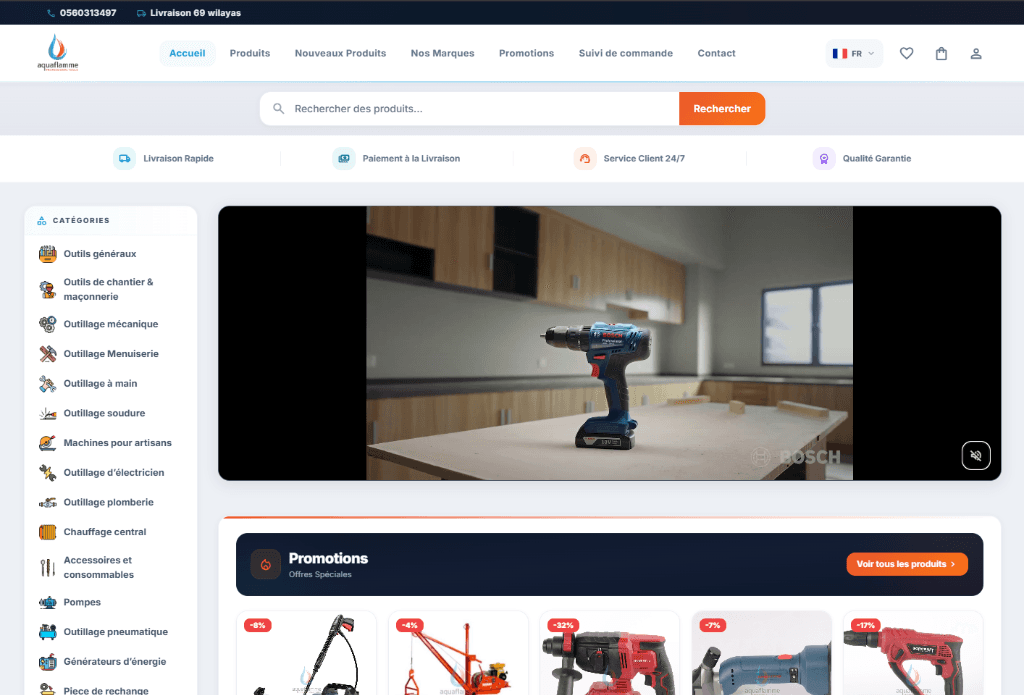Image resolution: width=1024 pixels, height=695 pixels.
Task: Click the Outils généraux category icon
Action: (48, 253)
